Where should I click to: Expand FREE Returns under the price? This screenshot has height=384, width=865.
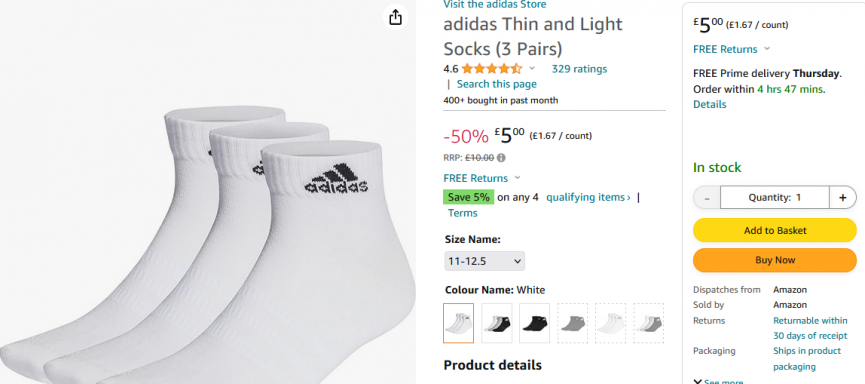[482, 178]
